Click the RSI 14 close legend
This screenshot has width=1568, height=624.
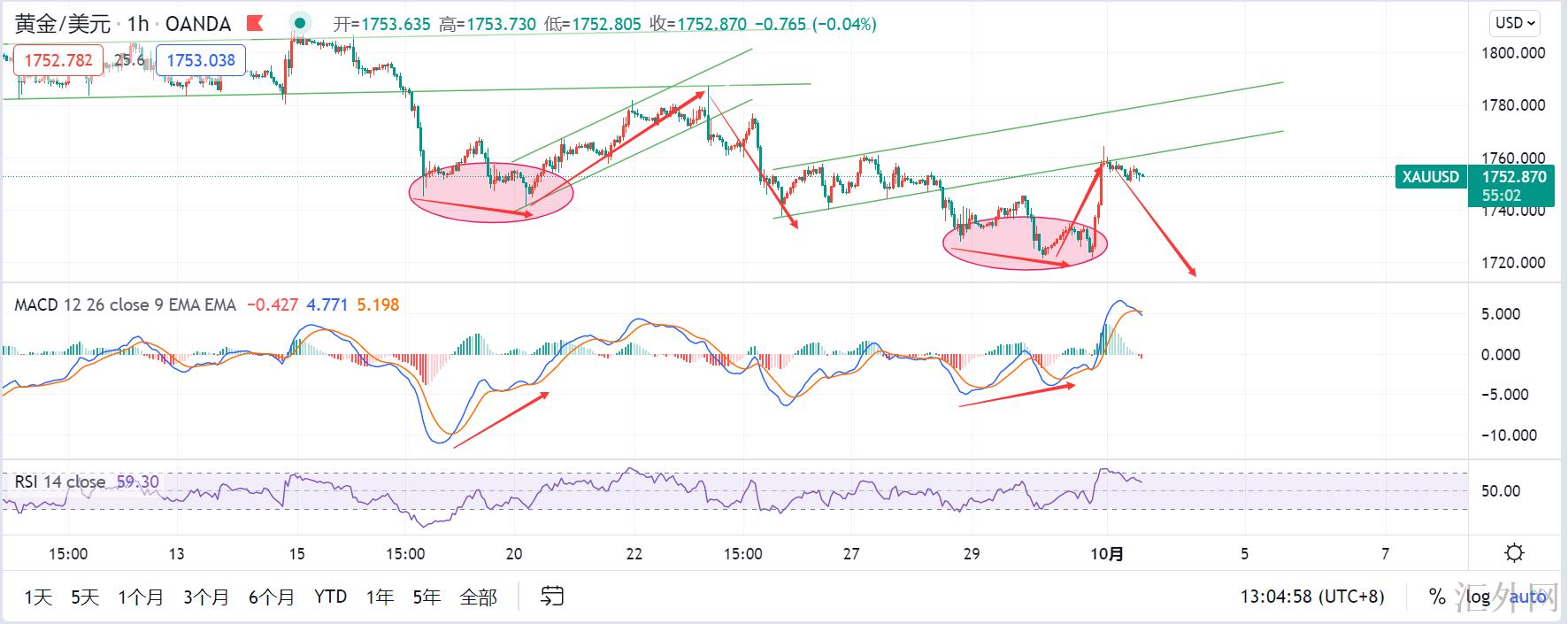pyautogui.click(x=60, y=482)
